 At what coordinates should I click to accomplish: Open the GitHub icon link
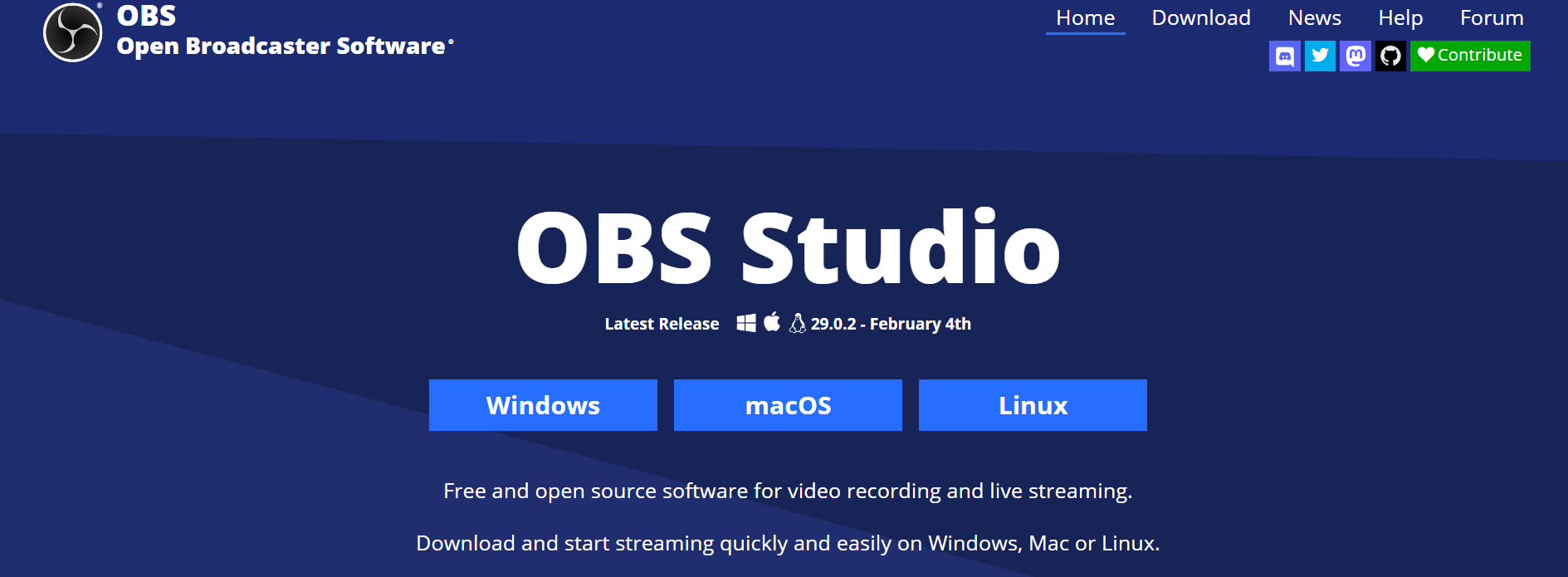tap(1390, 56)
